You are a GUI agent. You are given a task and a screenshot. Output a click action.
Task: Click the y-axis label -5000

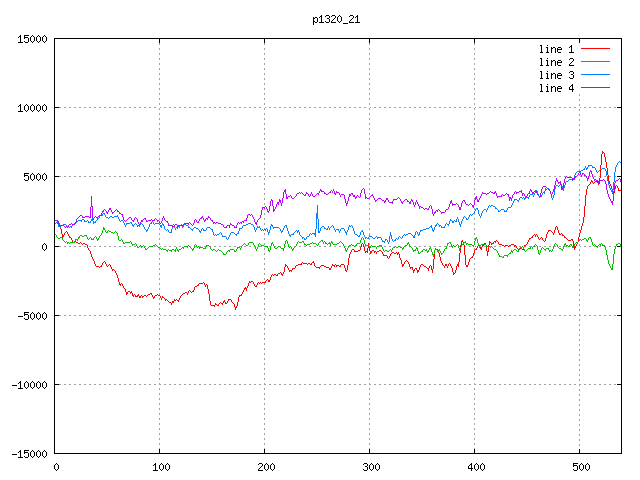(x=32, y=316)
